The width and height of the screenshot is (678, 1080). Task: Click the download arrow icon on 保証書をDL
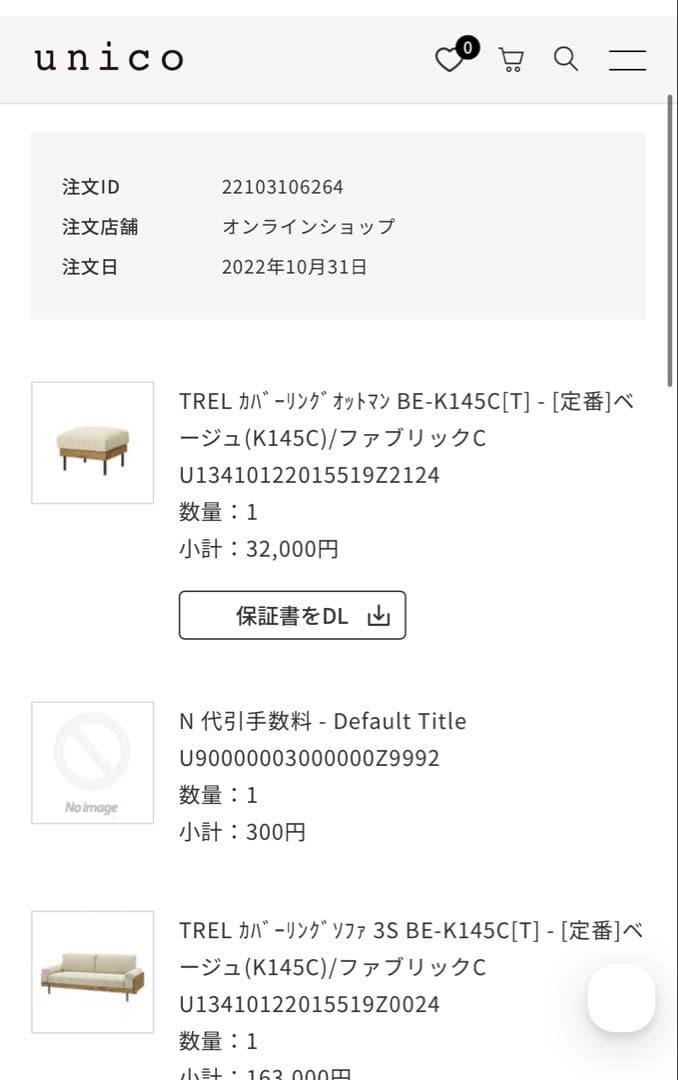point(378,616)
